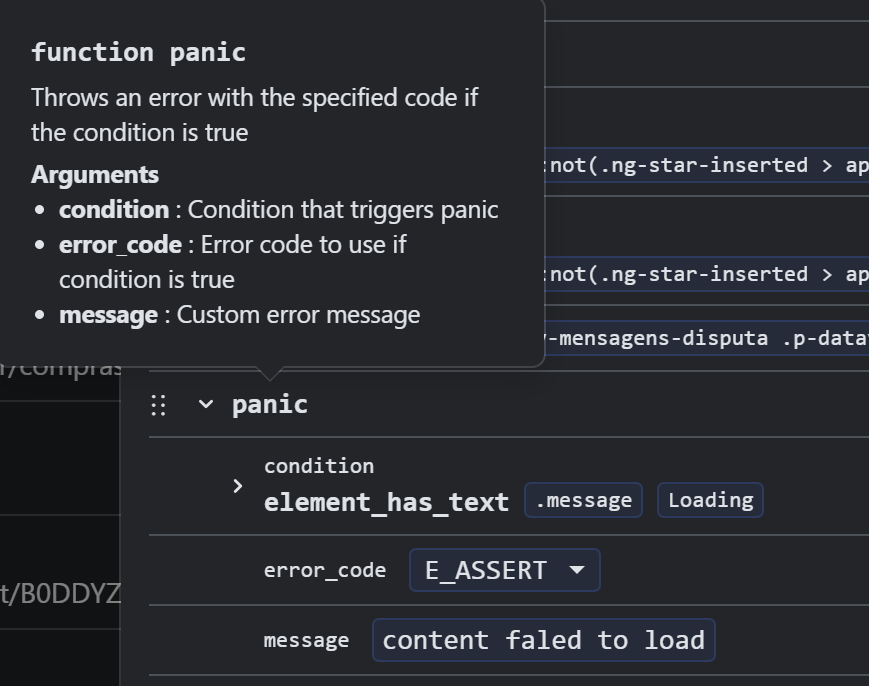This screenshot has height=686, width=869.
Task: Expand the condition argument arrow
Action: coord(238,486)
